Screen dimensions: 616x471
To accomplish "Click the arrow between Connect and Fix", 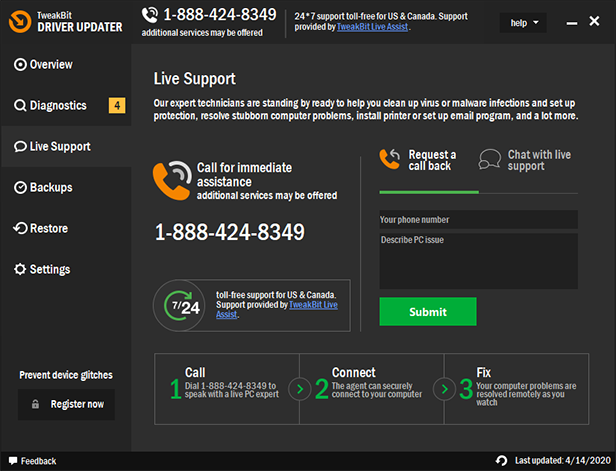I will 444,389.
